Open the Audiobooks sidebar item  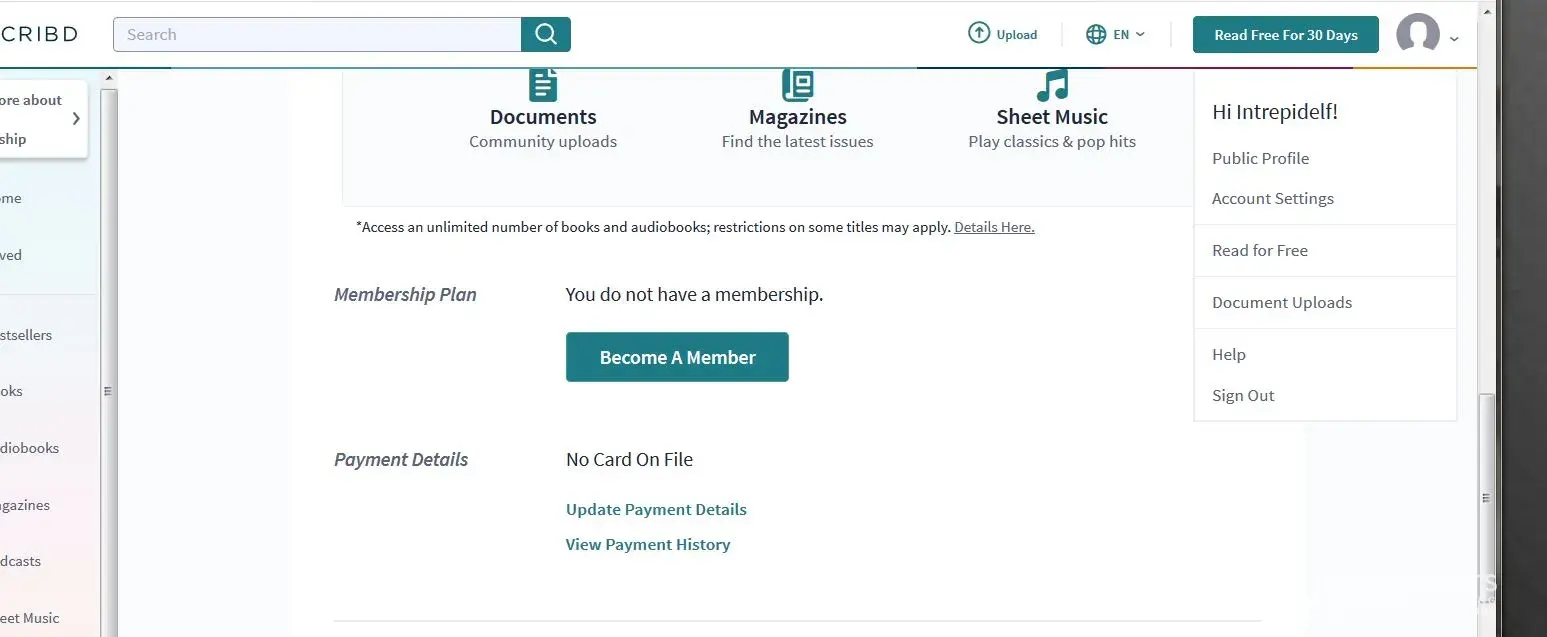29,448
